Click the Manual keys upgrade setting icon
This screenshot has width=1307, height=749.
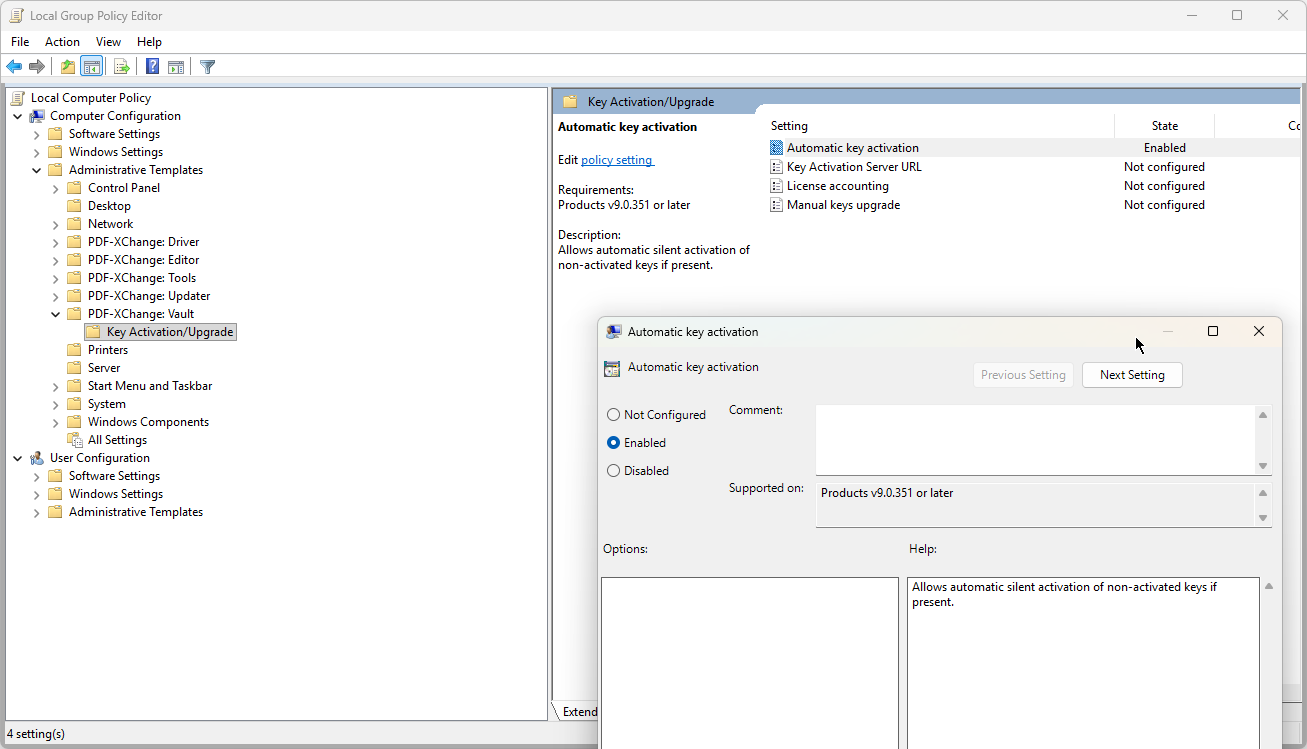pos(777,205)
